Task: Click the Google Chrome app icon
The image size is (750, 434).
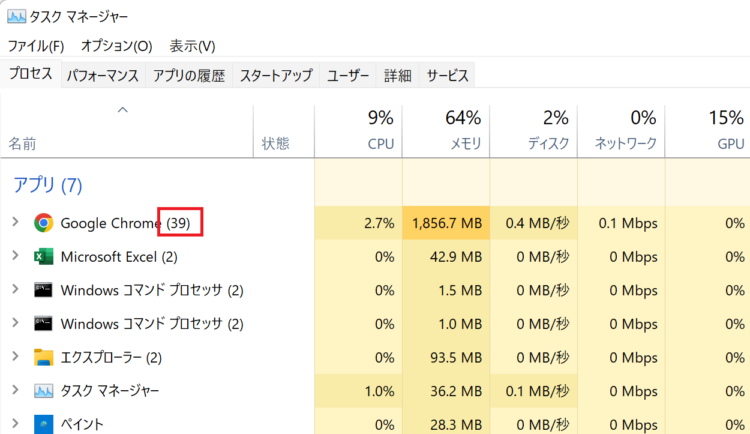Action: pyautogui.click(x=44, y=223)
